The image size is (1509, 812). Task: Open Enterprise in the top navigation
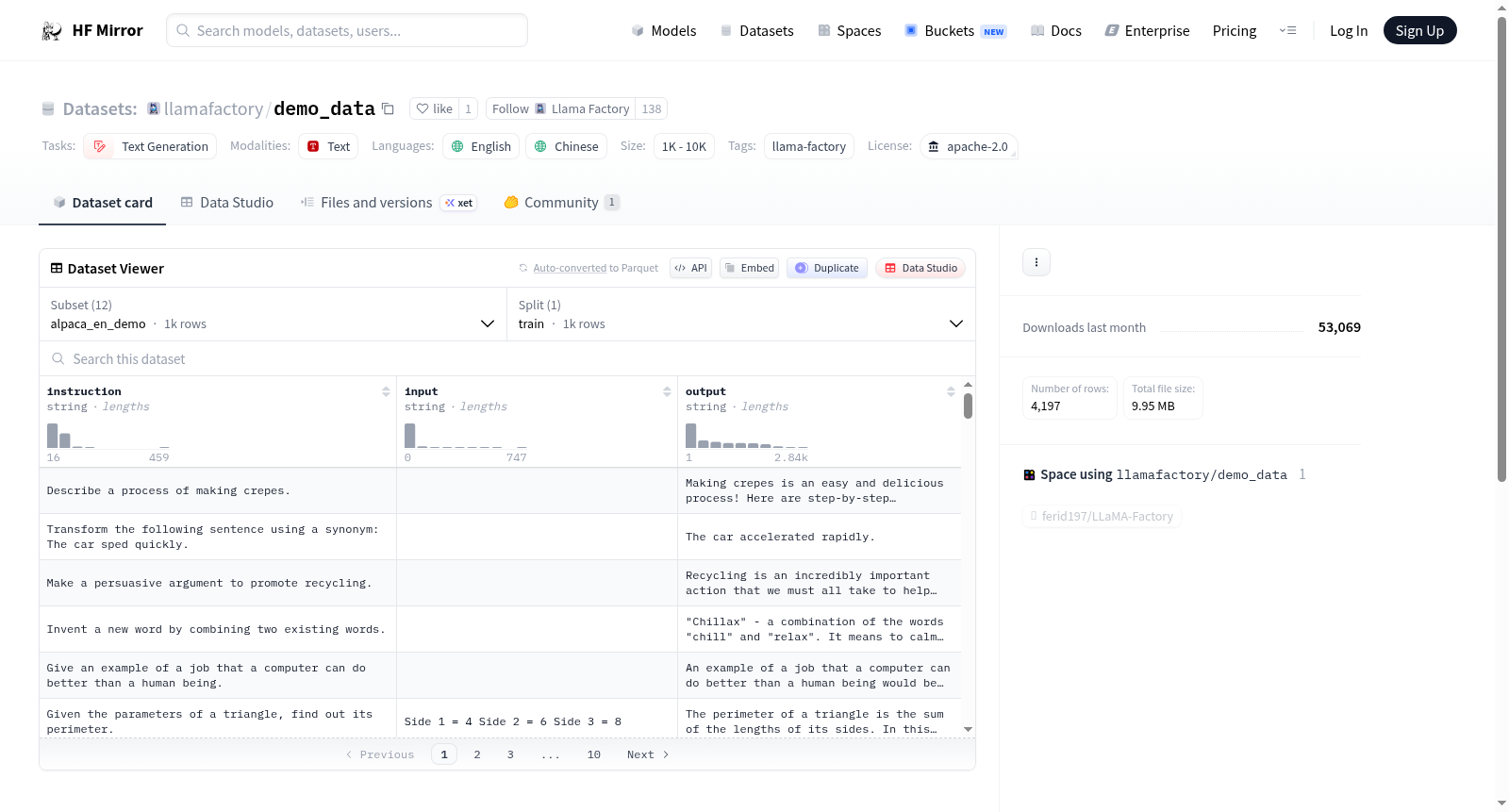coord(1148,31)
